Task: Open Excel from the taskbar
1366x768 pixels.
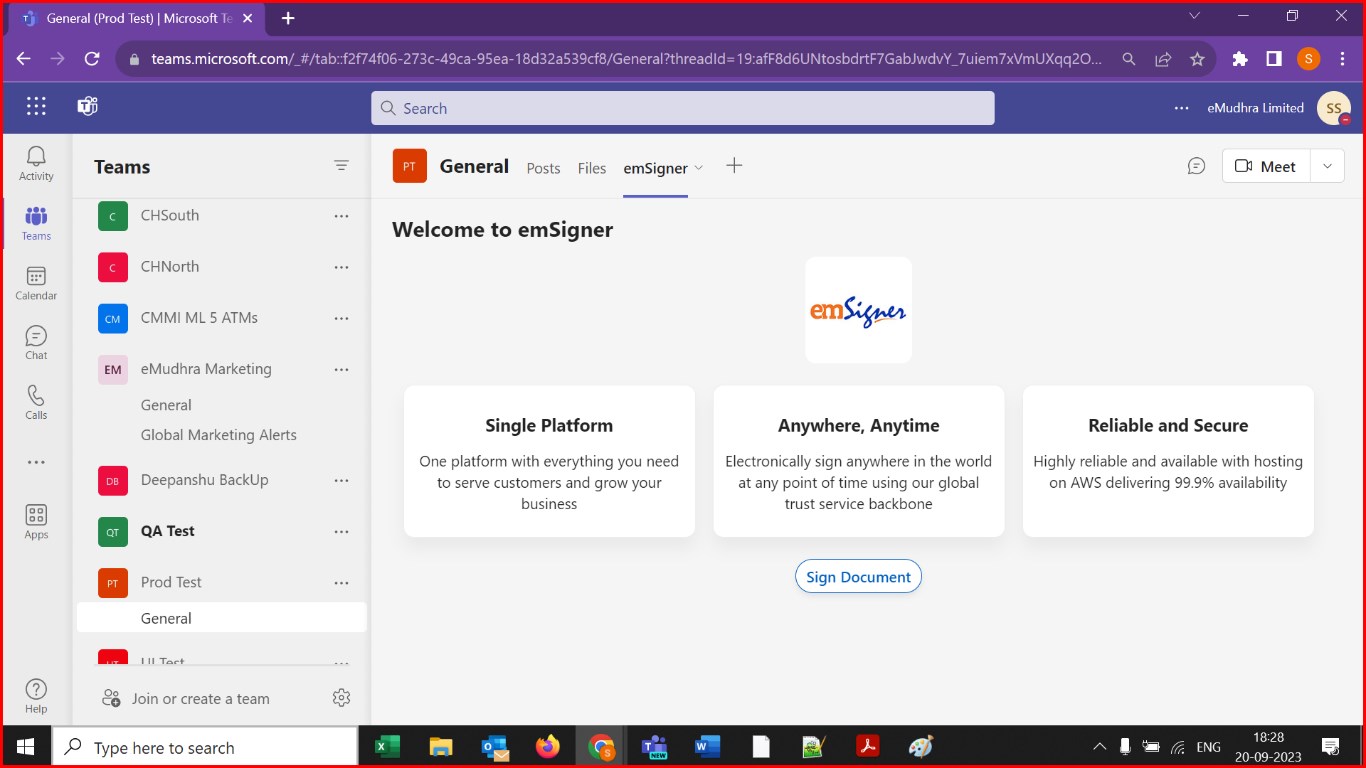Action: pos(387,747)
